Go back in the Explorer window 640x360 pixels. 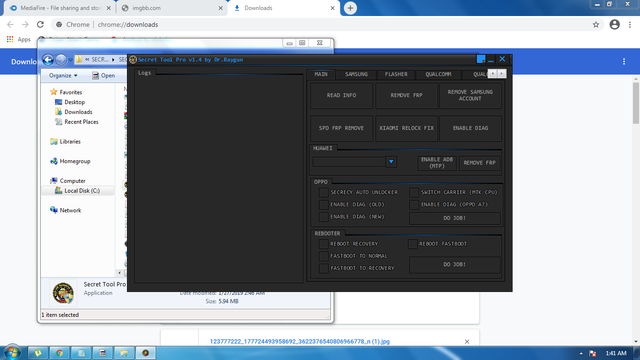click(48, 60)
